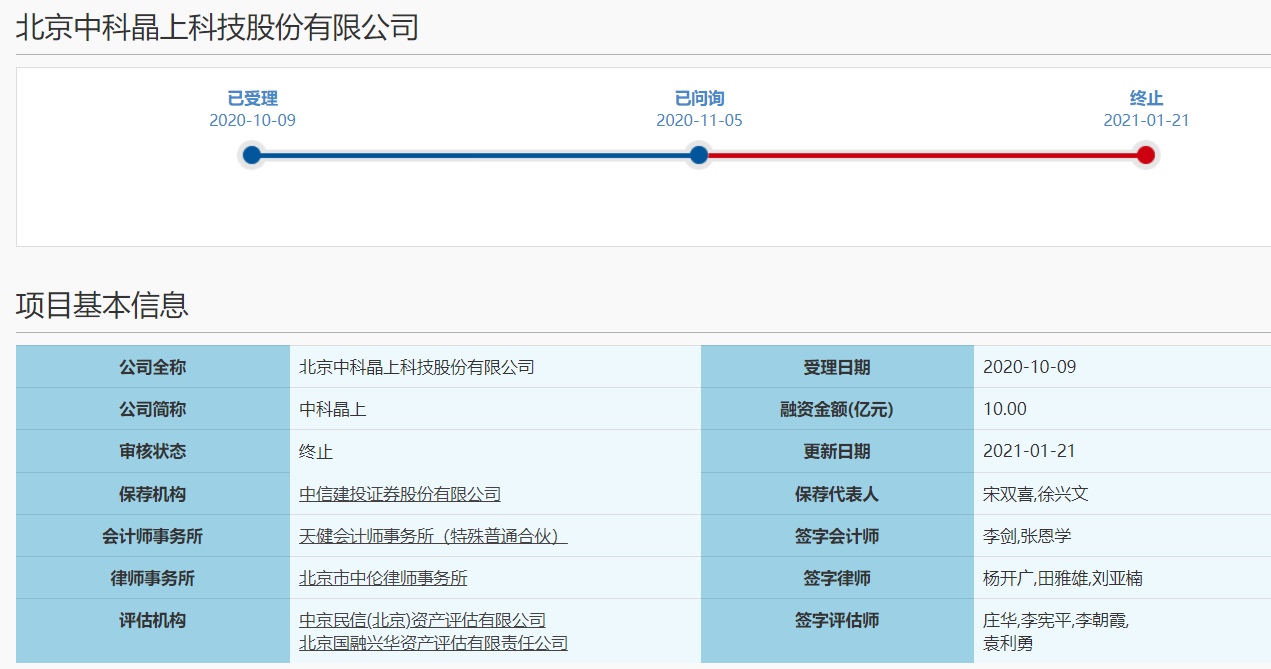
Task: Click the 公司简称 value 中科晶上
Action: pyautogui.click(x=333, y=408)
